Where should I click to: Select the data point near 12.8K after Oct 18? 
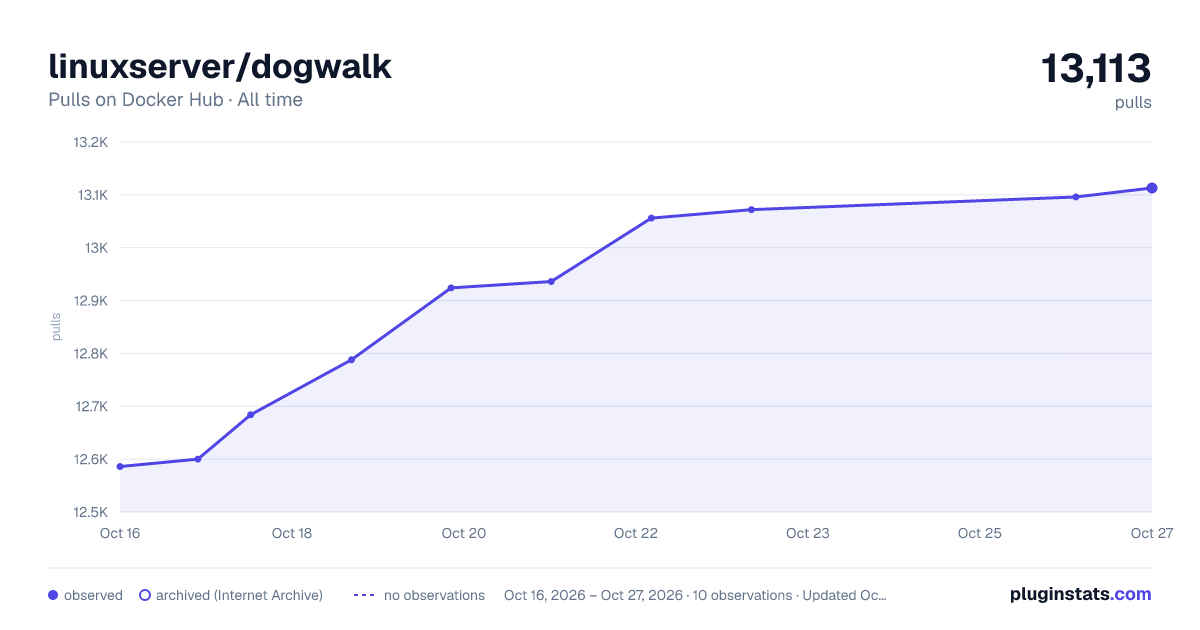click(351, 360)
